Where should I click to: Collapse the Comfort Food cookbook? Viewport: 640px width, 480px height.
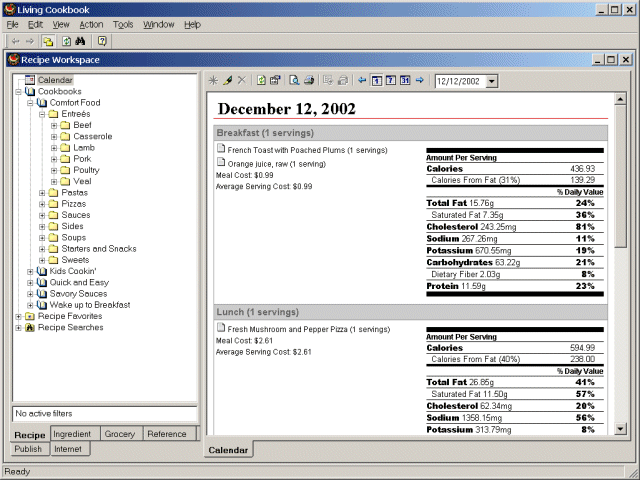[30, 103]
